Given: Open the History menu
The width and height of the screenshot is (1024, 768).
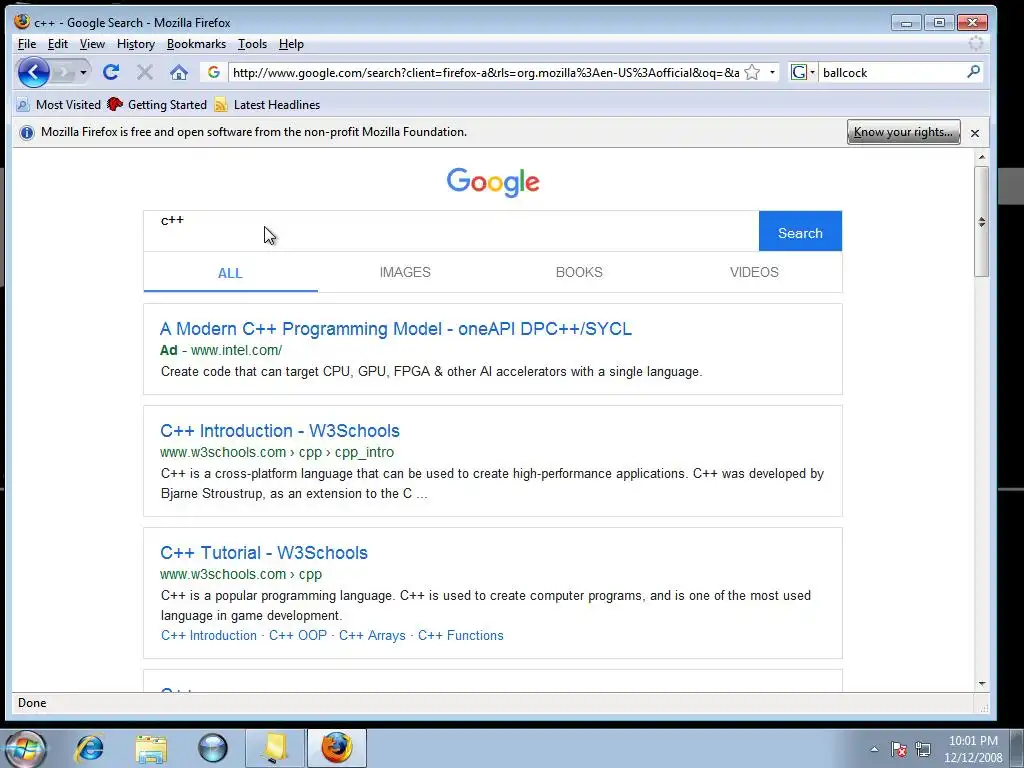Looking at the screenshot, I should (x=136, y=44).
